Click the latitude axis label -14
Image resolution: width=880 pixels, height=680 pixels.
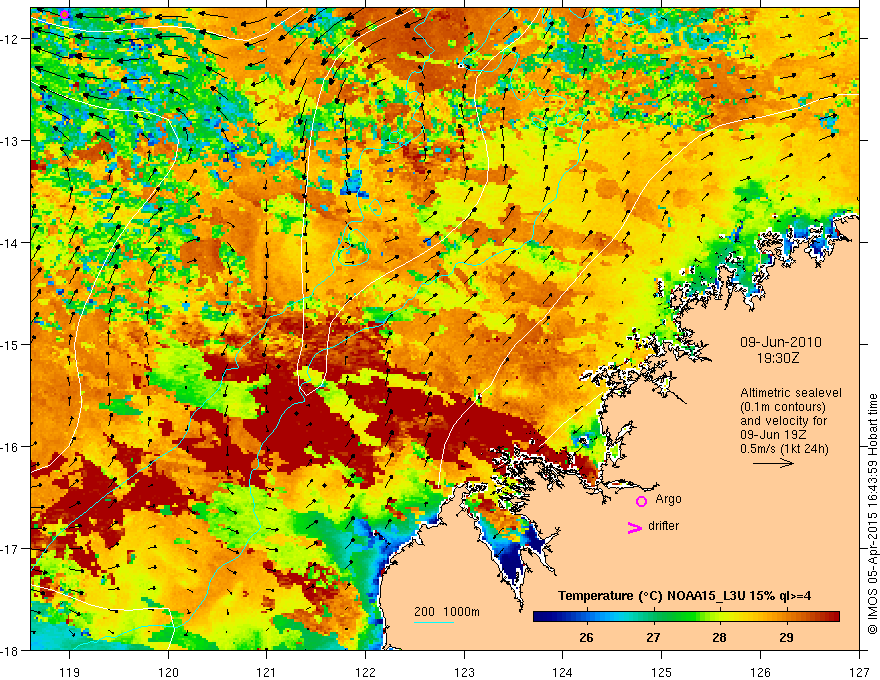tap(11, 243)
